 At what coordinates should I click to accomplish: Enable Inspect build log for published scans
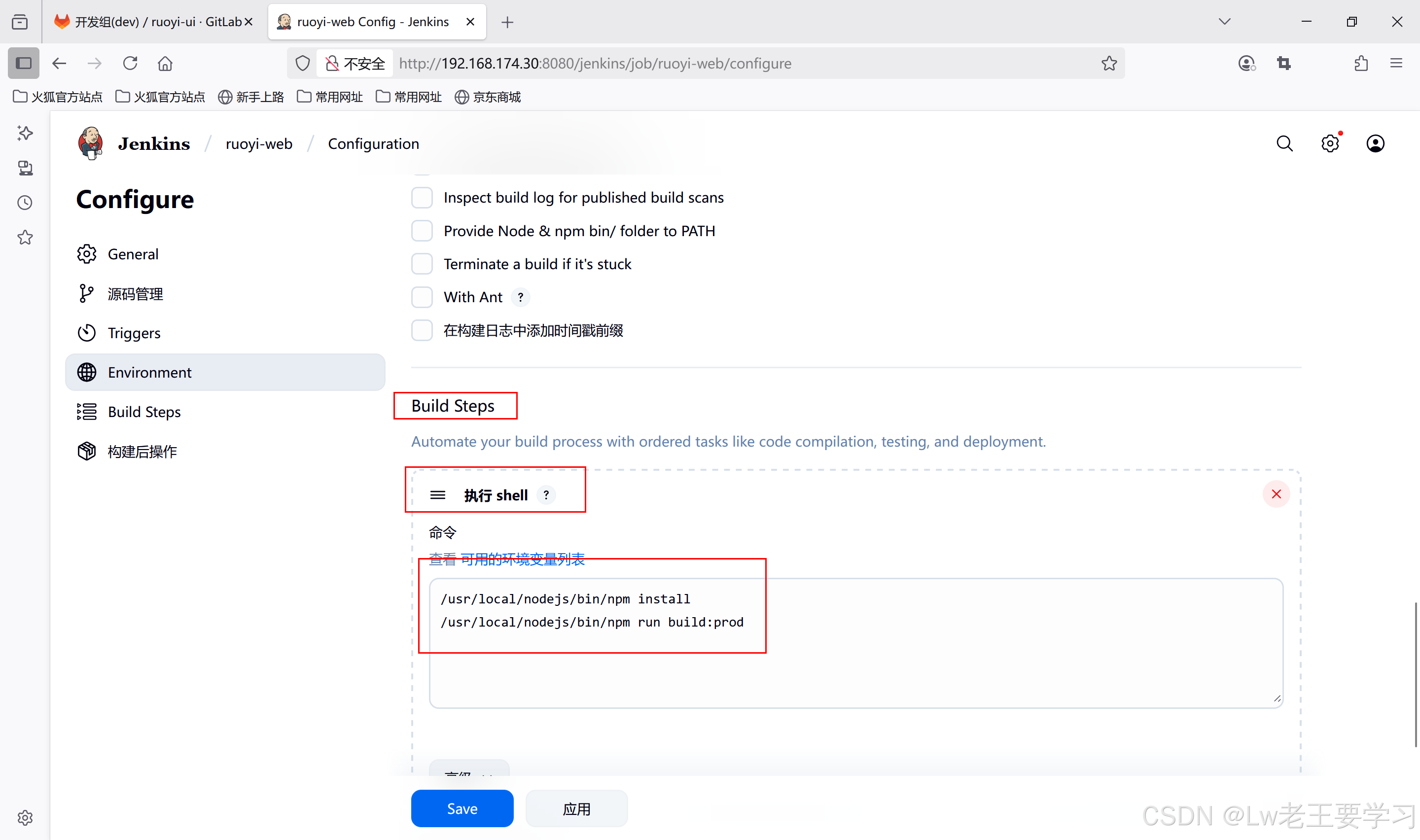pos(422,198)
